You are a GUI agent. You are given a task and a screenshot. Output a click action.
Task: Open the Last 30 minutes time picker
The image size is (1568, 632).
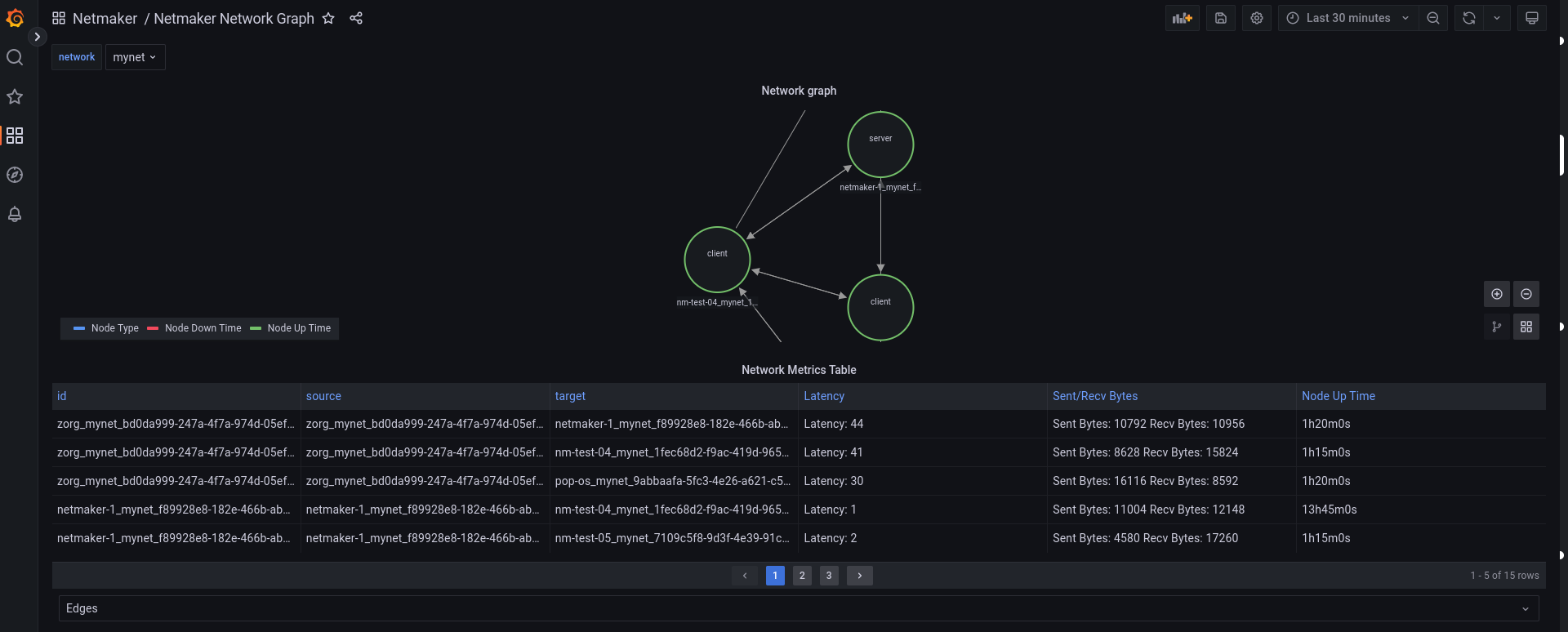pos(1347,18)
